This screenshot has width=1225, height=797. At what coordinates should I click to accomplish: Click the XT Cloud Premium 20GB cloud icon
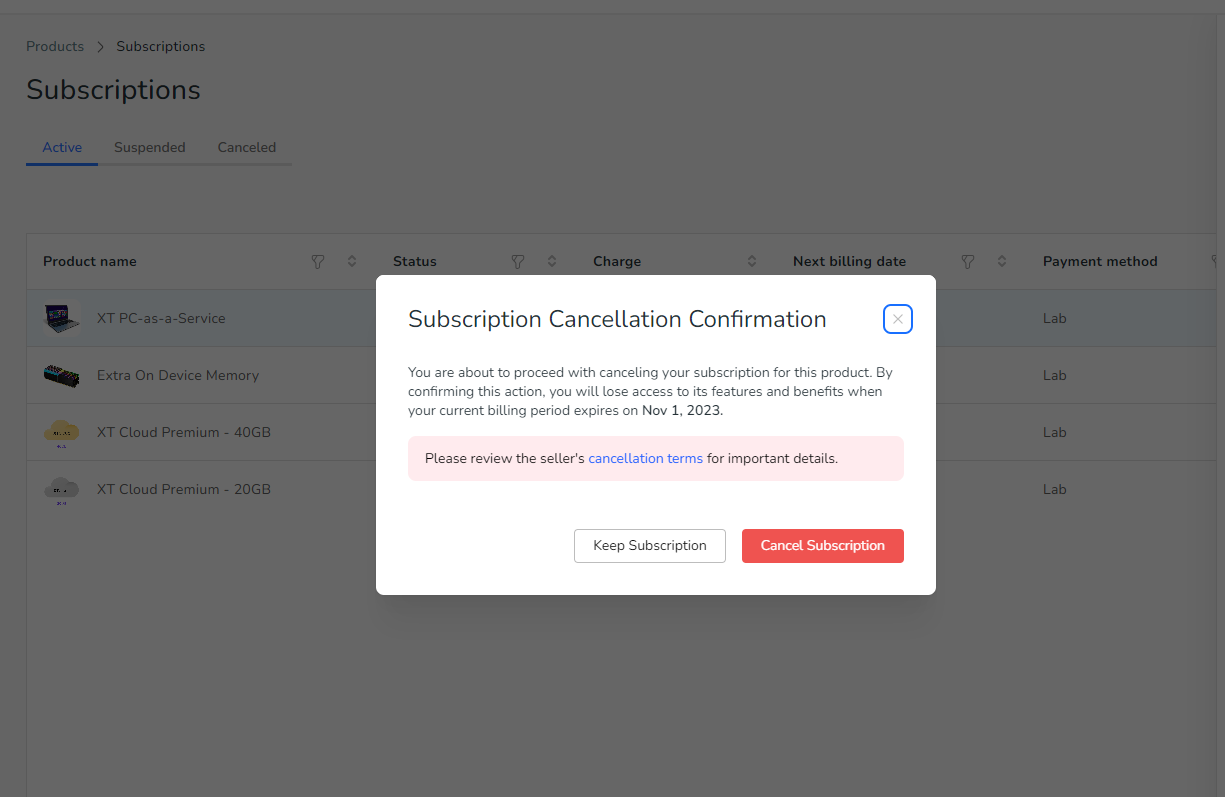[x=62, y=490]
